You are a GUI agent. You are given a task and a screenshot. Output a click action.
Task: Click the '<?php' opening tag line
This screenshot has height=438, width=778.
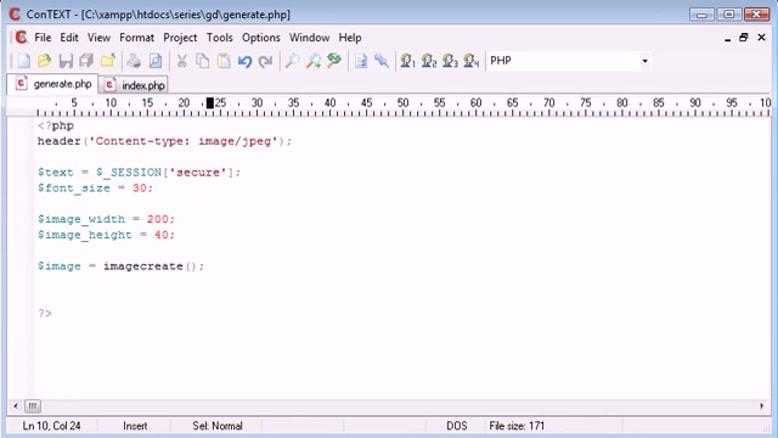click(56, 125)
